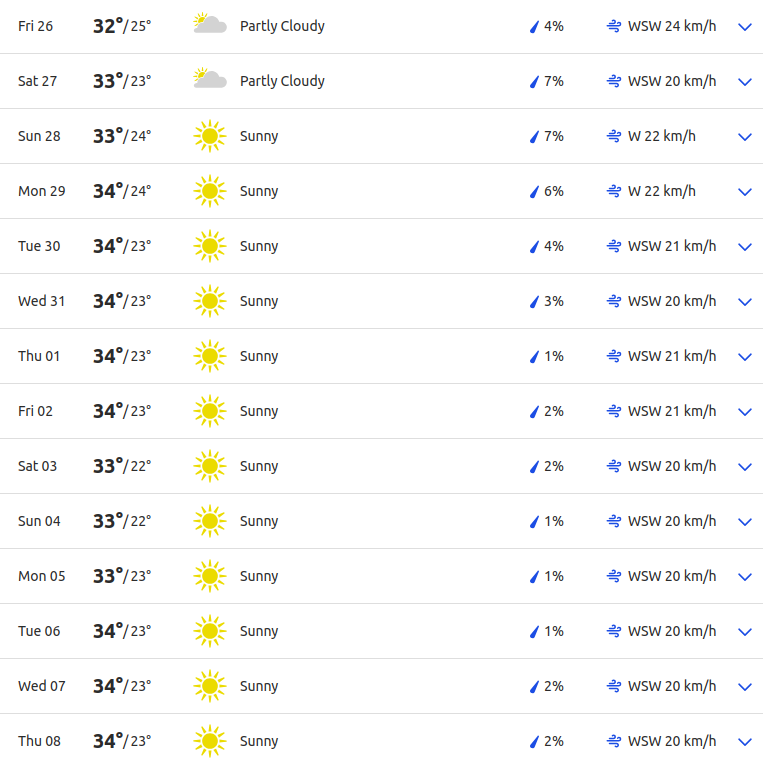The image size is (763, 769).
Task: Click the raindrop icon for Mon 29
Action: (534, 191)
